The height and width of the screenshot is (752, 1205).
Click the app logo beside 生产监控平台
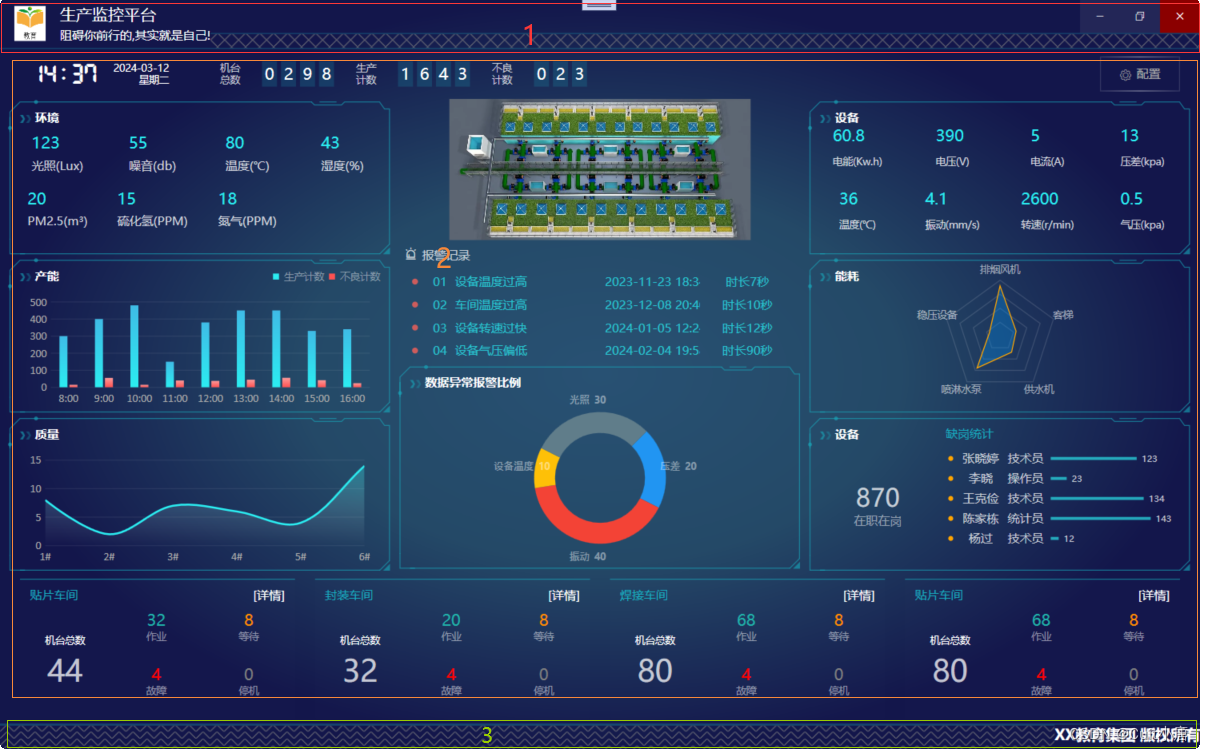(x=30, y=23)
